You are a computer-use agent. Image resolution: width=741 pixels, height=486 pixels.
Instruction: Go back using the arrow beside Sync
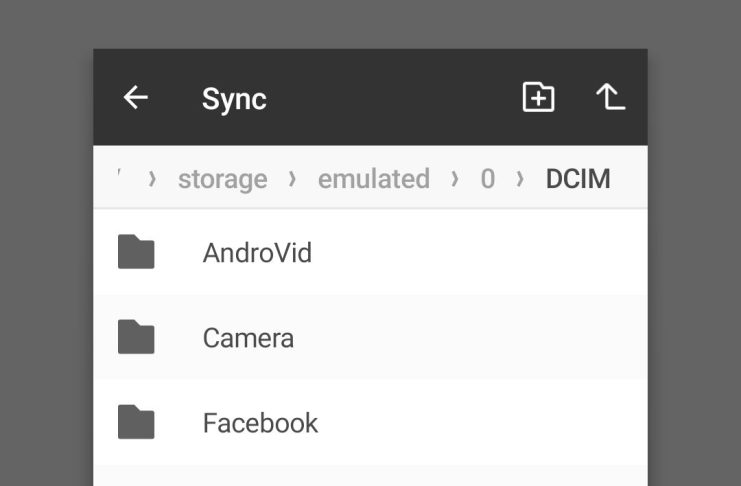point(136,98)
